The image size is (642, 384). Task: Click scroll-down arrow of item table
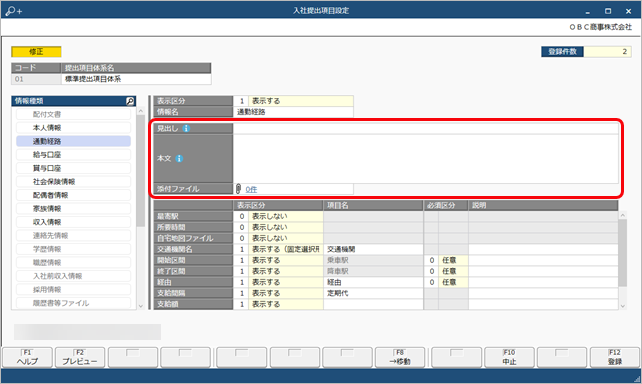[x=623, y=306]
